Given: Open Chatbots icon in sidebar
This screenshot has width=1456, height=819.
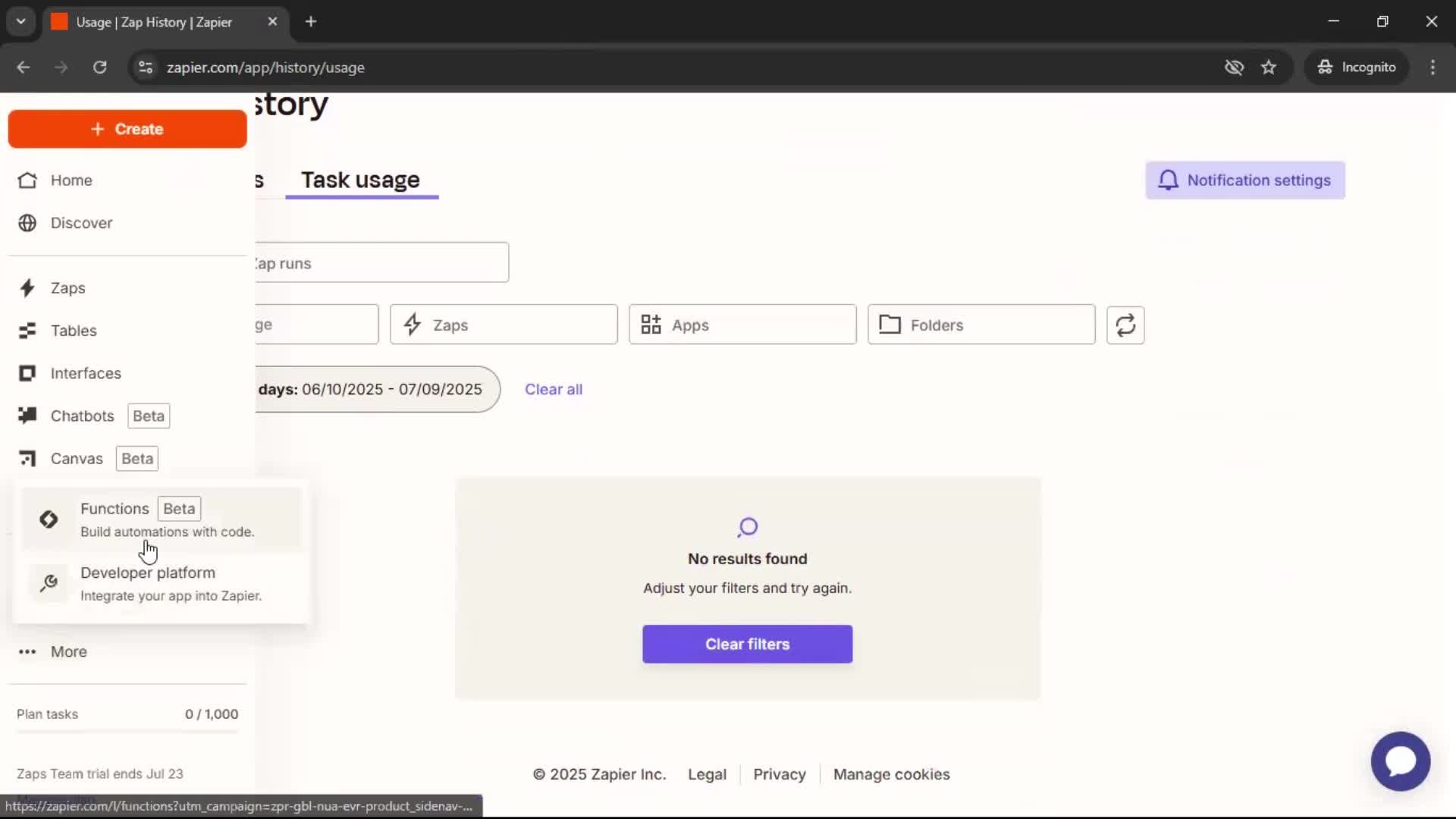Looking at the screenshot, I should pyautogui.click(x=27, y=416).
